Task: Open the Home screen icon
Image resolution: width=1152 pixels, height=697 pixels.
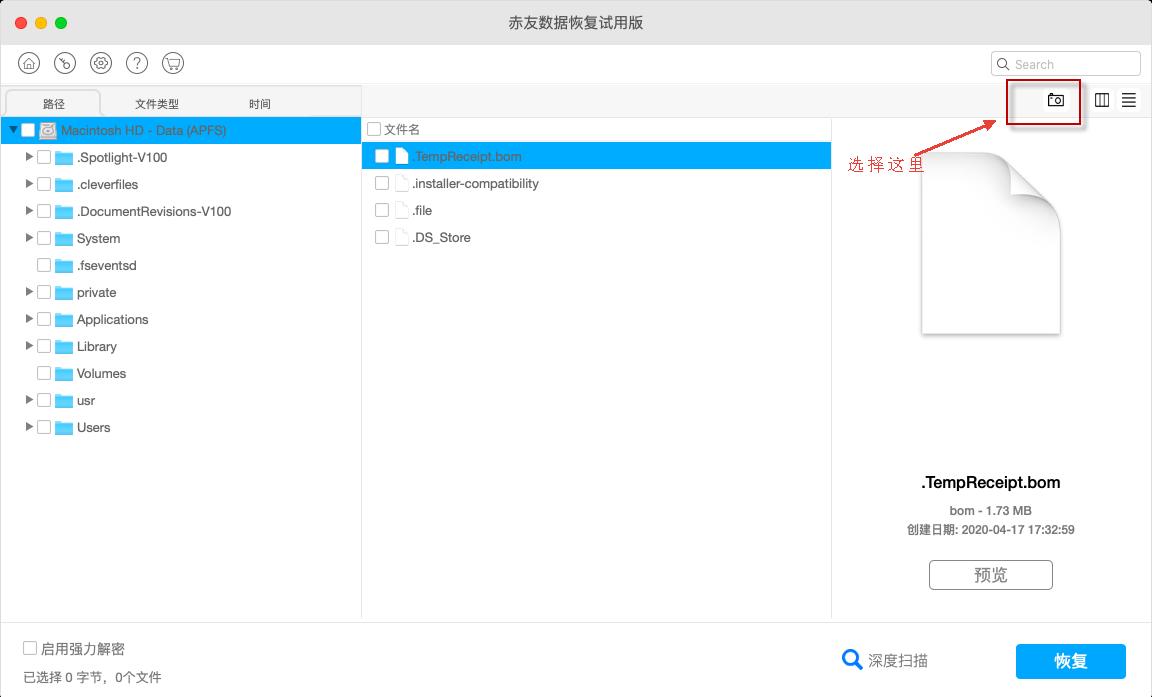Action: 28,62
